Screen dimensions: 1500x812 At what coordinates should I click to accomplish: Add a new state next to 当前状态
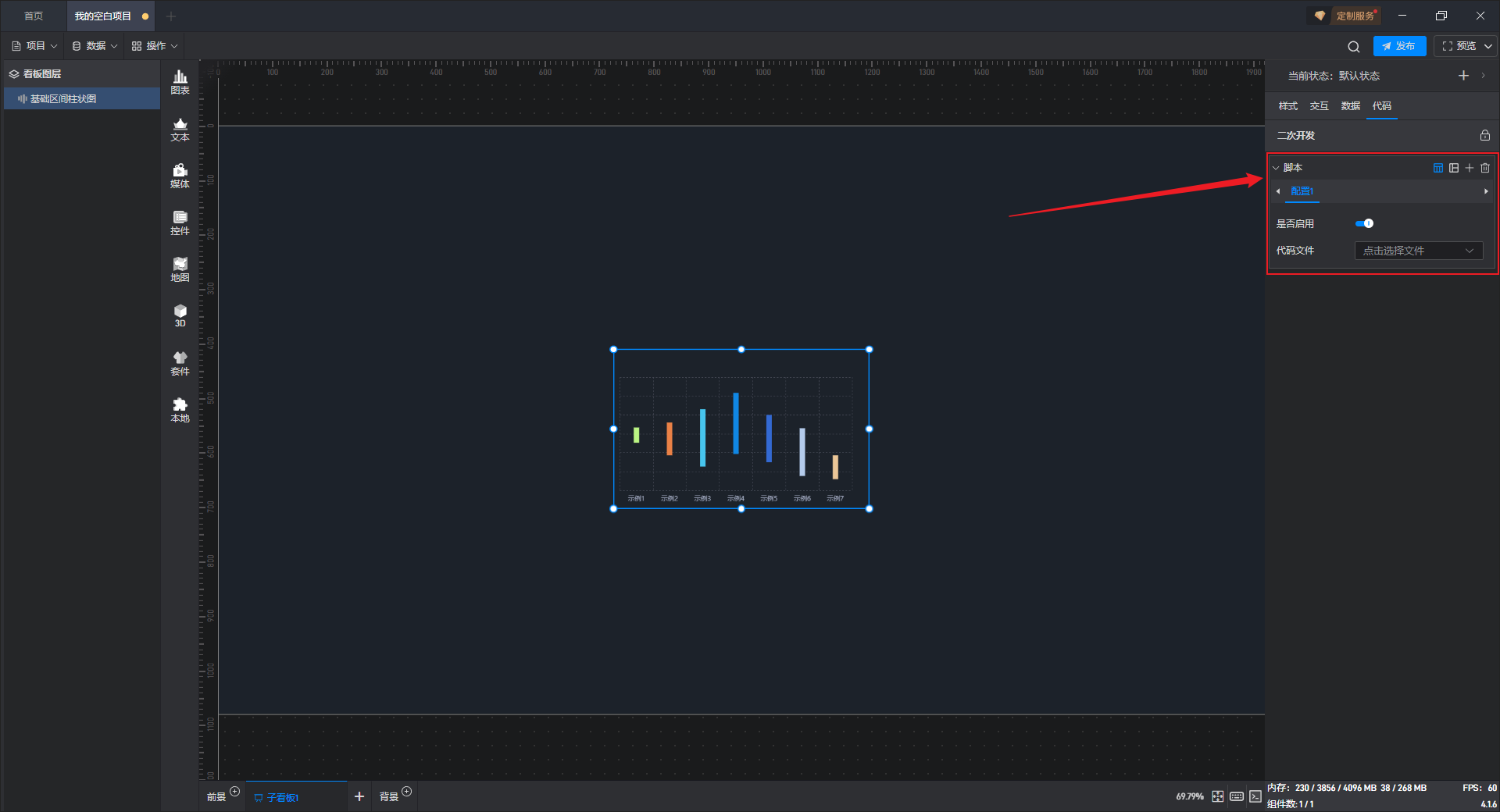click(x=1463, y=76)
